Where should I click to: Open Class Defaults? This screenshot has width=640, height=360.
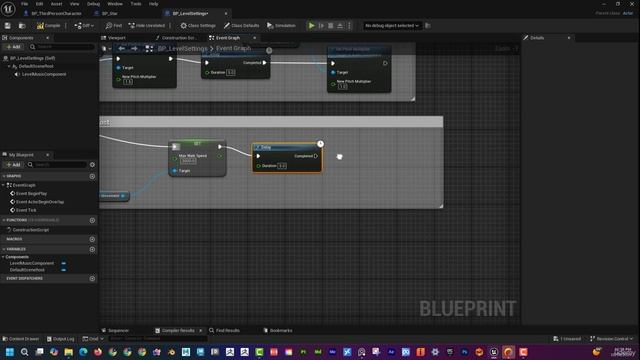point(241,26)
